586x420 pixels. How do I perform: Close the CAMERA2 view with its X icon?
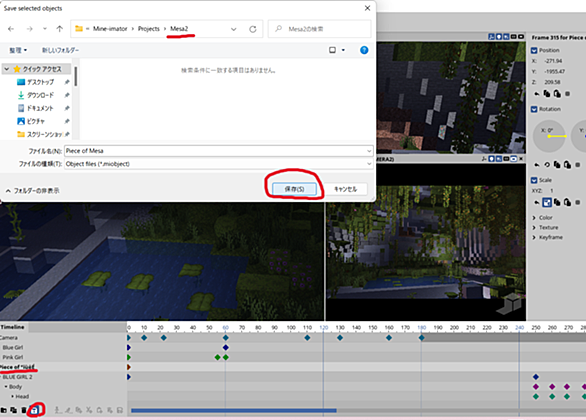[521, 159]
